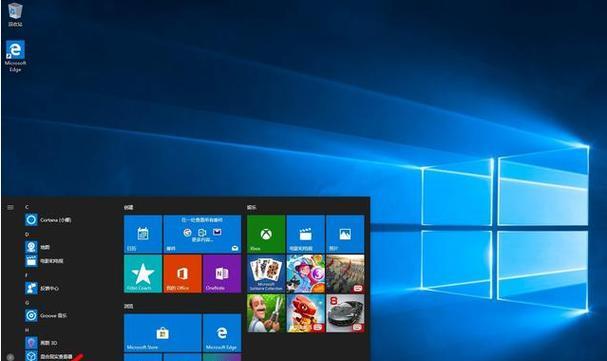This screenshot has height=361, width=607.
Task: Launch the Microsoft Store tile
Action: pos(163,333)
